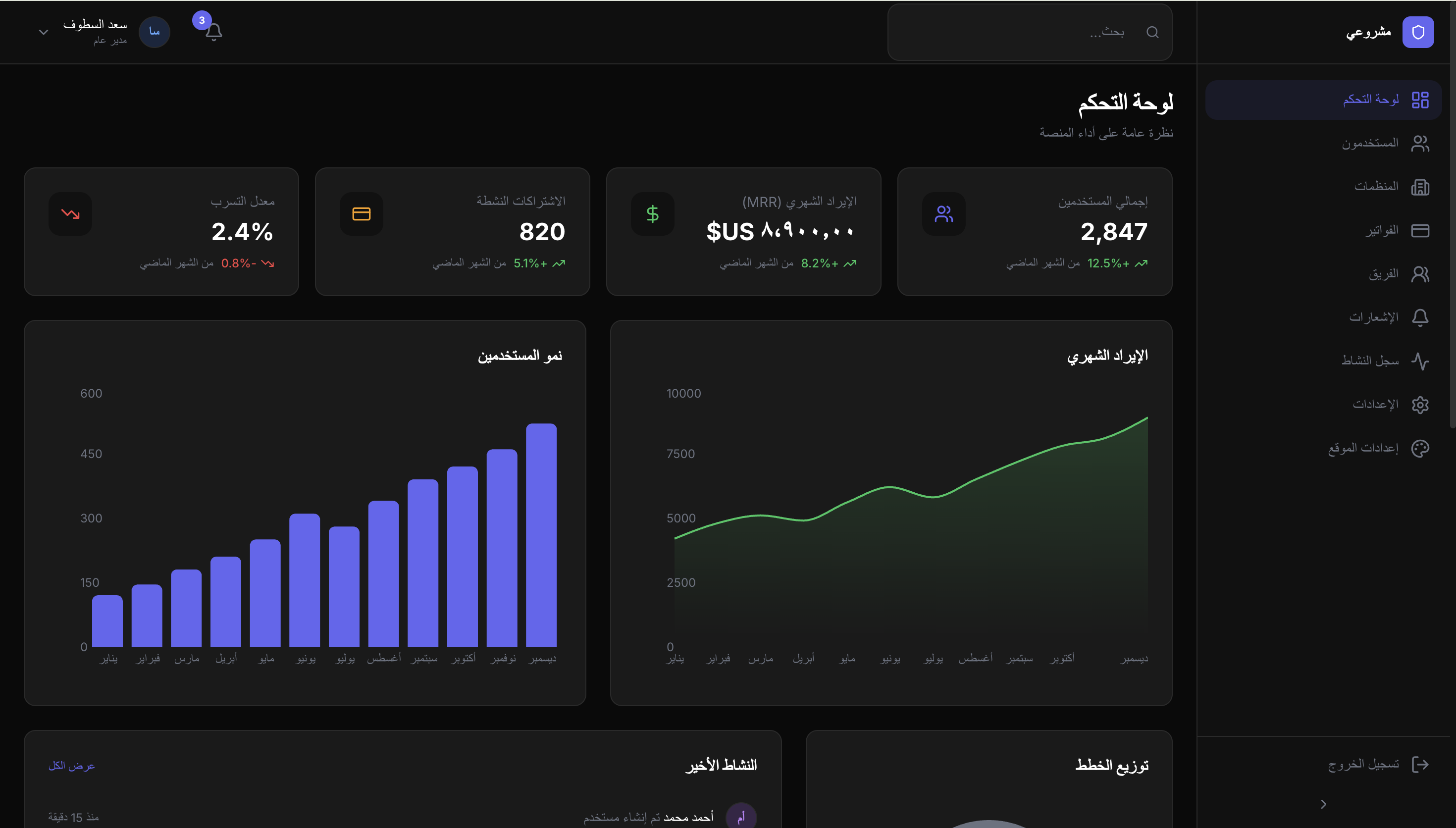1456x828 pixels.
Task: Click the dollar sign MRR icon
Action: tap(652, 214)
